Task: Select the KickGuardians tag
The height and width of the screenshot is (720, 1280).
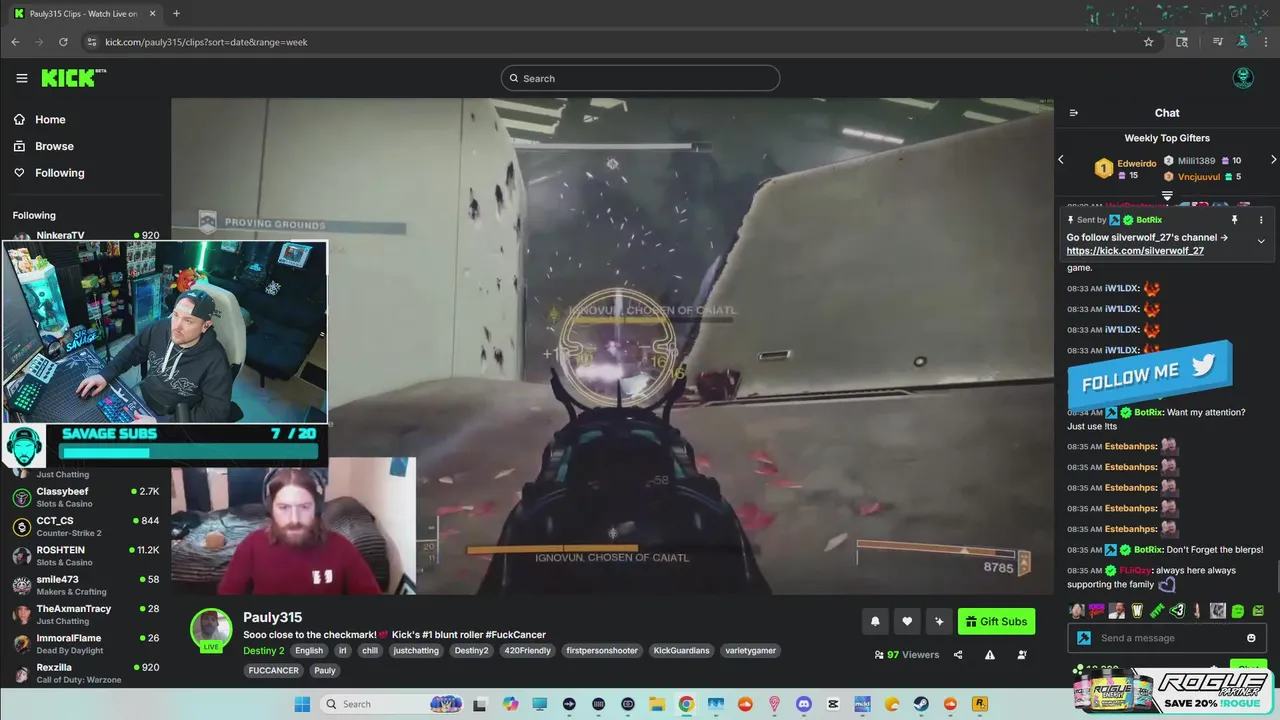Action: [681, 651]
